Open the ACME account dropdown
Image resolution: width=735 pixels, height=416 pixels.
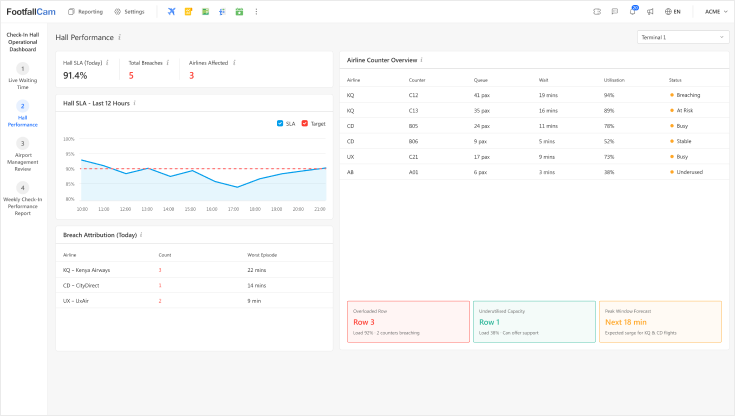click(x=717, y=11)
